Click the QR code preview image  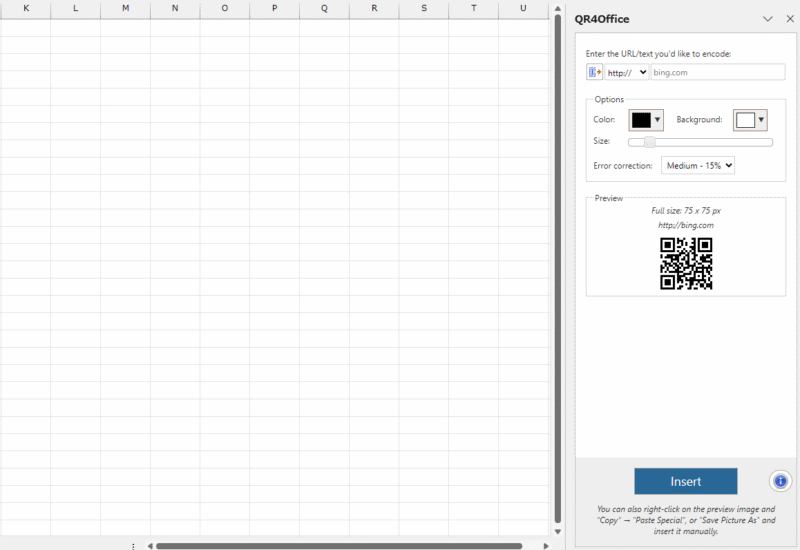point(686,264)
